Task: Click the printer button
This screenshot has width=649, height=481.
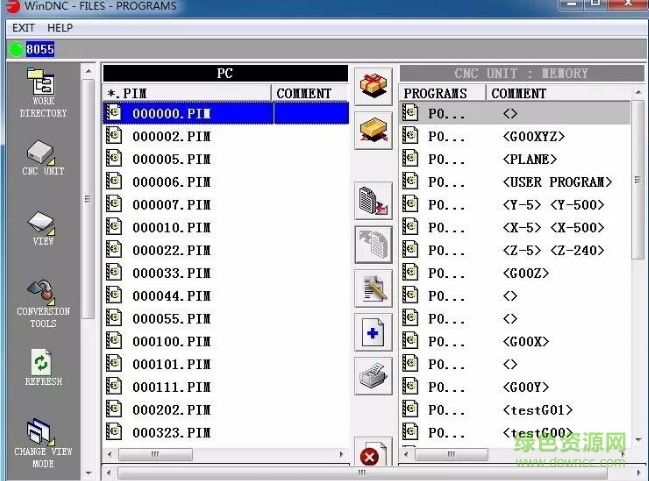Action: click(373, 376)
